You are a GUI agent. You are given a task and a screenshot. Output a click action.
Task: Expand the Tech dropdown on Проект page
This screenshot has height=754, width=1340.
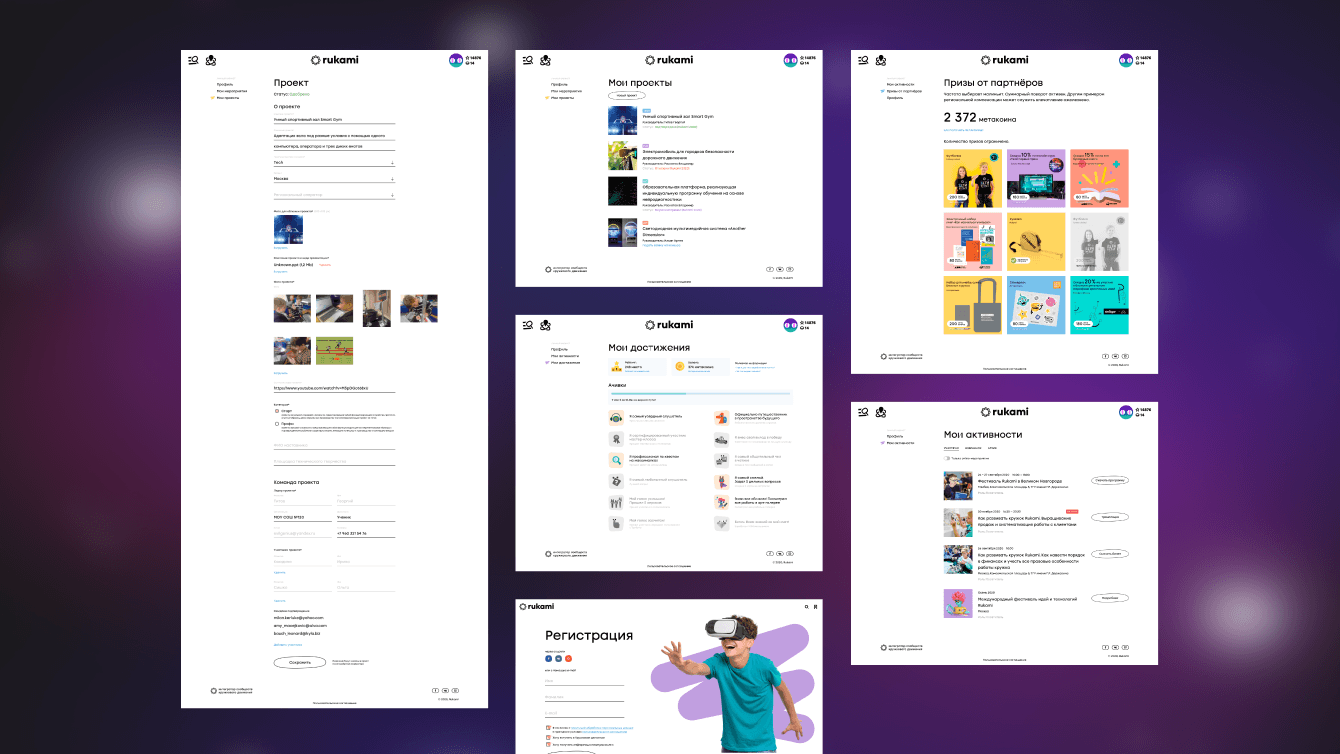coord(334,162)
